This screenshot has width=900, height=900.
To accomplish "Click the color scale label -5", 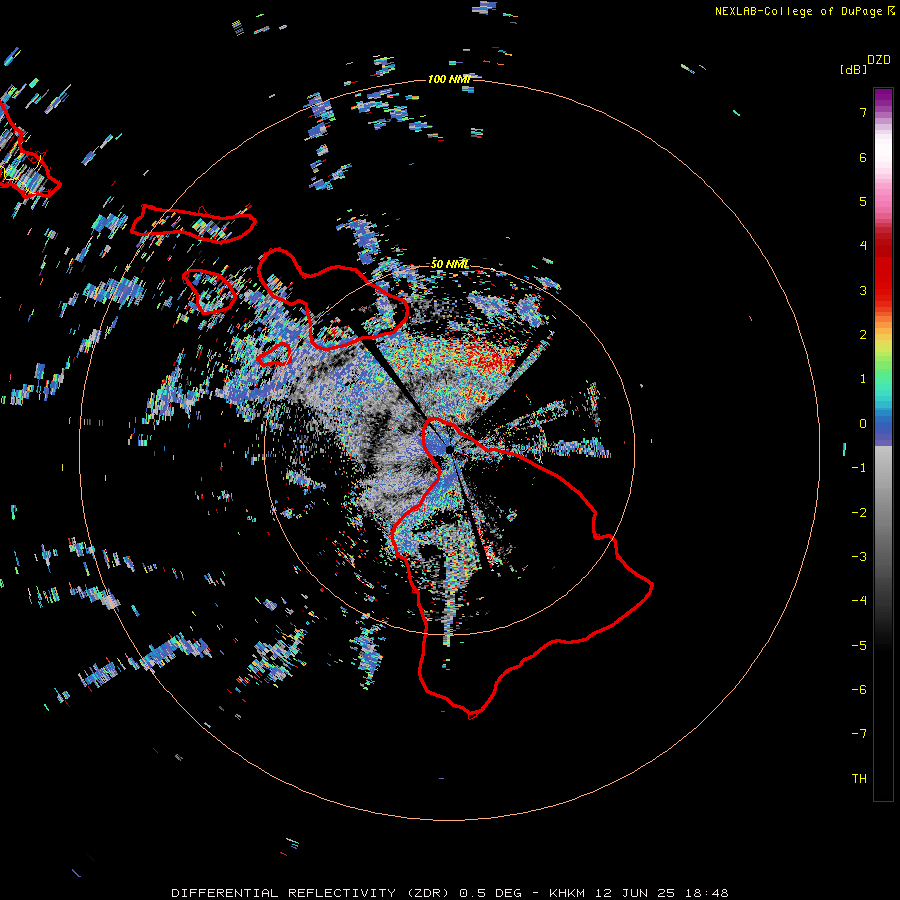I will 859,646.
